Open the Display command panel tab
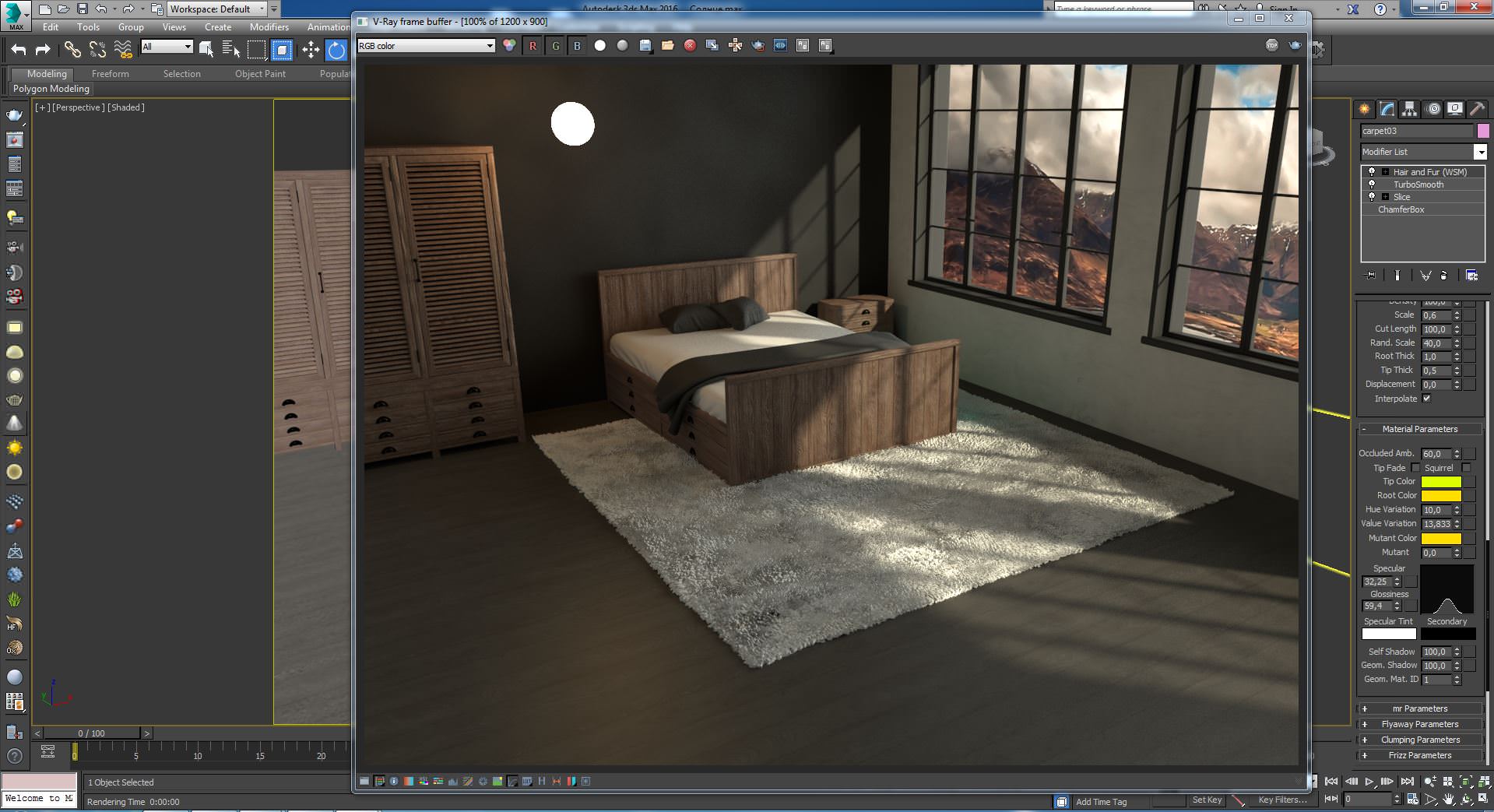The width and height of the screenshot is (1494, 812). 1454,109
